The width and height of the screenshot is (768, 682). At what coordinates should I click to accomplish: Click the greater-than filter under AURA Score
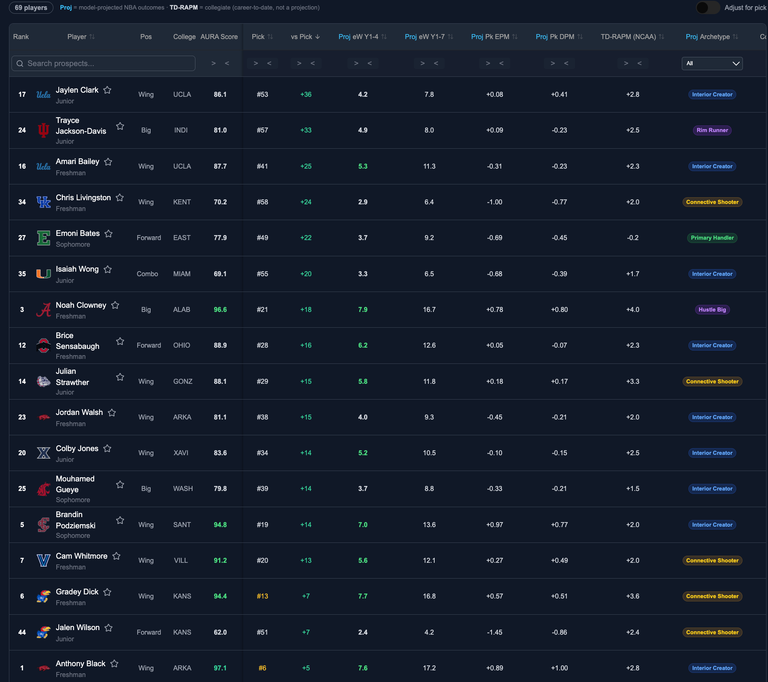click(213, 63)
